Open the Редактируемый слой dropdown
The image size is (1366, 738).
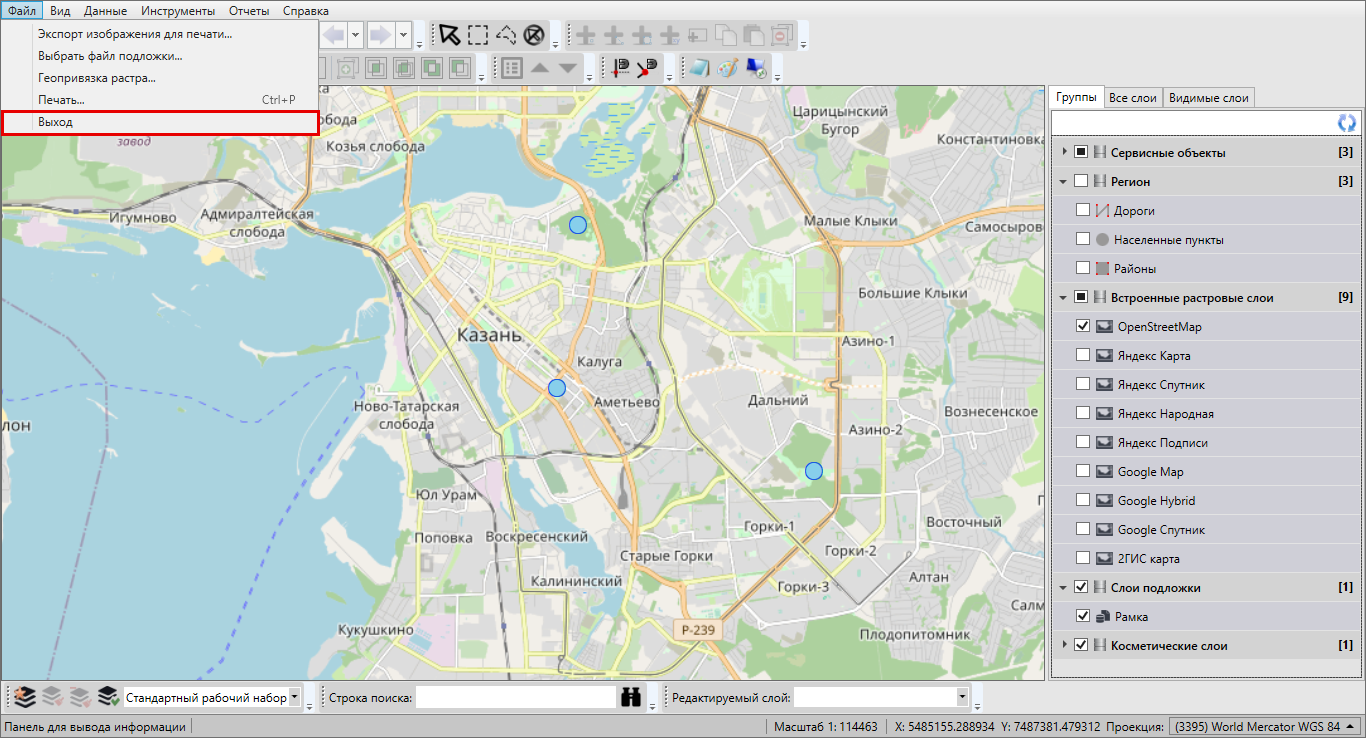[962, 698]
